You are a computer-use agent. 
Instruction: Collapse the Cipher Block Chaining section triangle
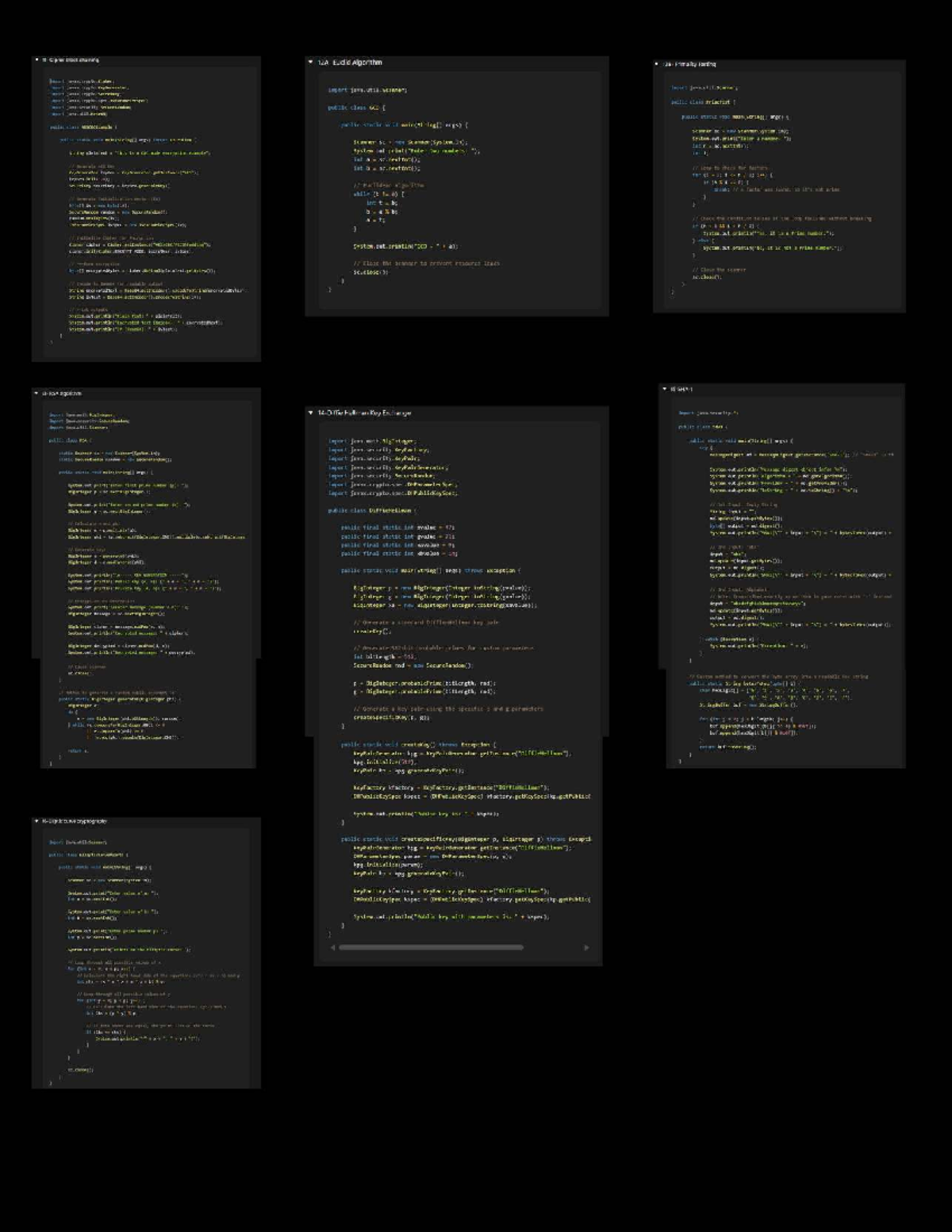pyautogui.click(x=36, y=60)
